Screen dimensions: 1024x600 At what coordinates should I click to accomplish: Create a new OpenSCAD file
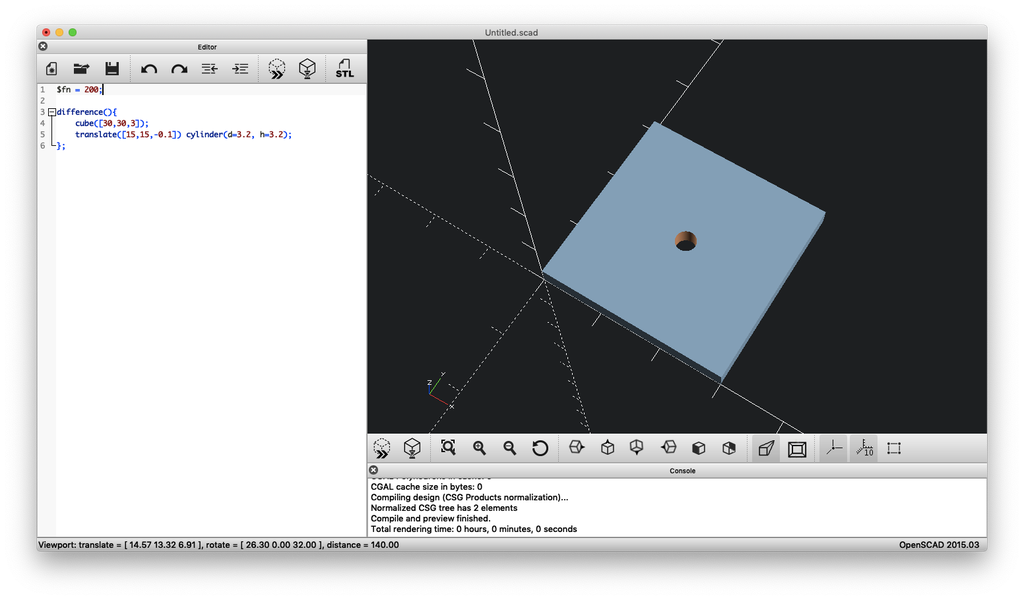51,68
